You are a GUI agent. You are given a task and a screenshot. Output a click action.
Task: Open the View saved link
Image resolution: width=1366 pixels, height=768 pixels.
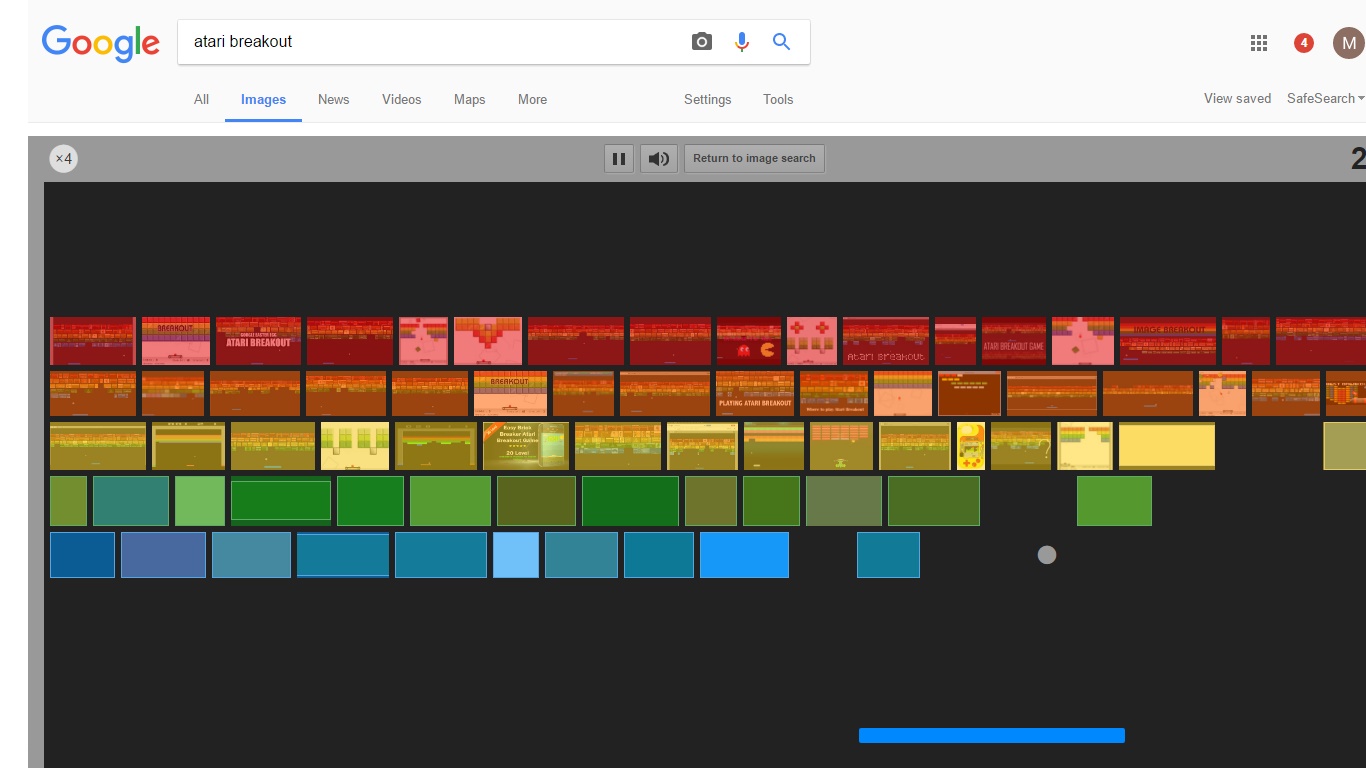point(1237,98)
